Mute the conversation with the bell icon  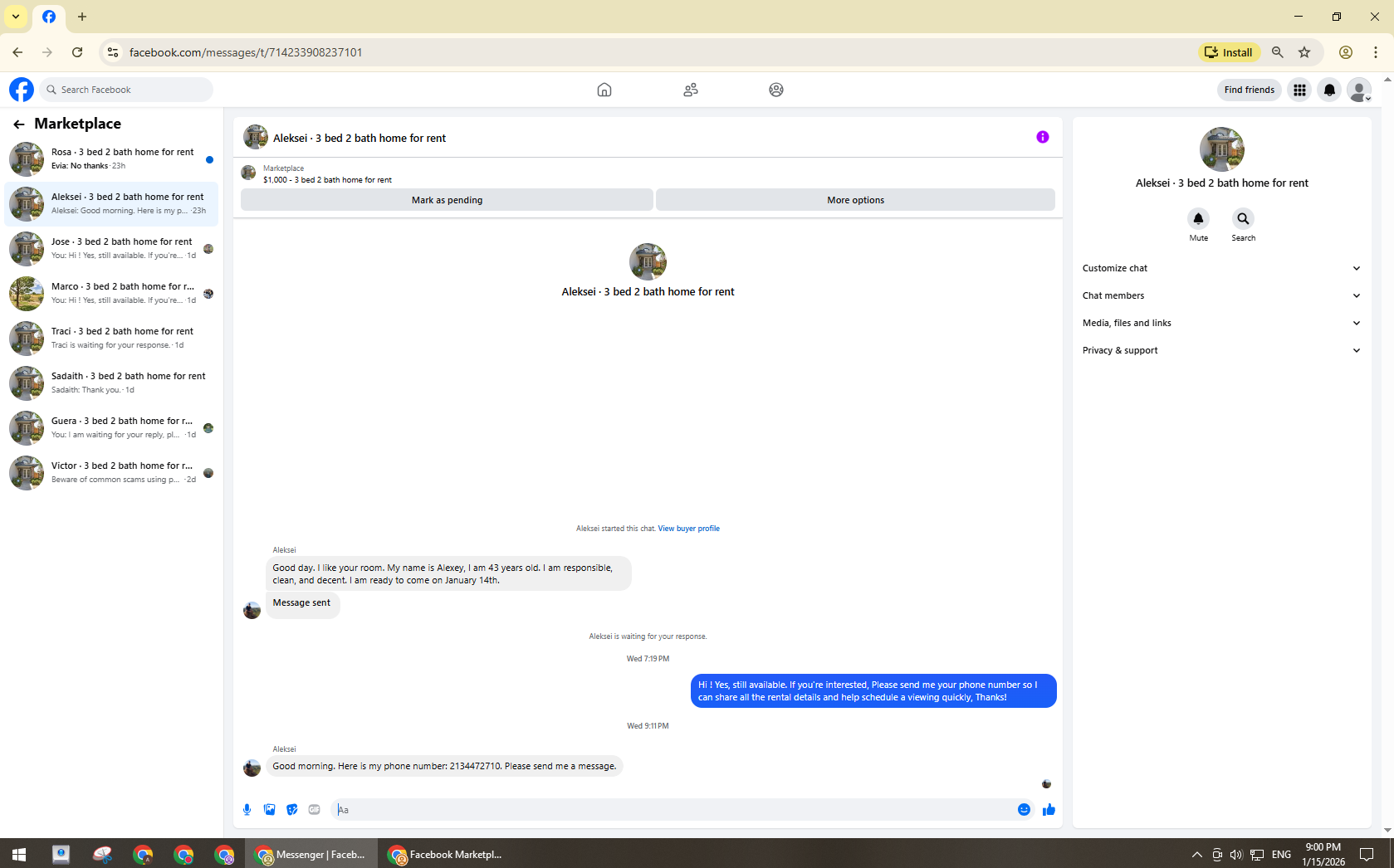click(1198, 219)
